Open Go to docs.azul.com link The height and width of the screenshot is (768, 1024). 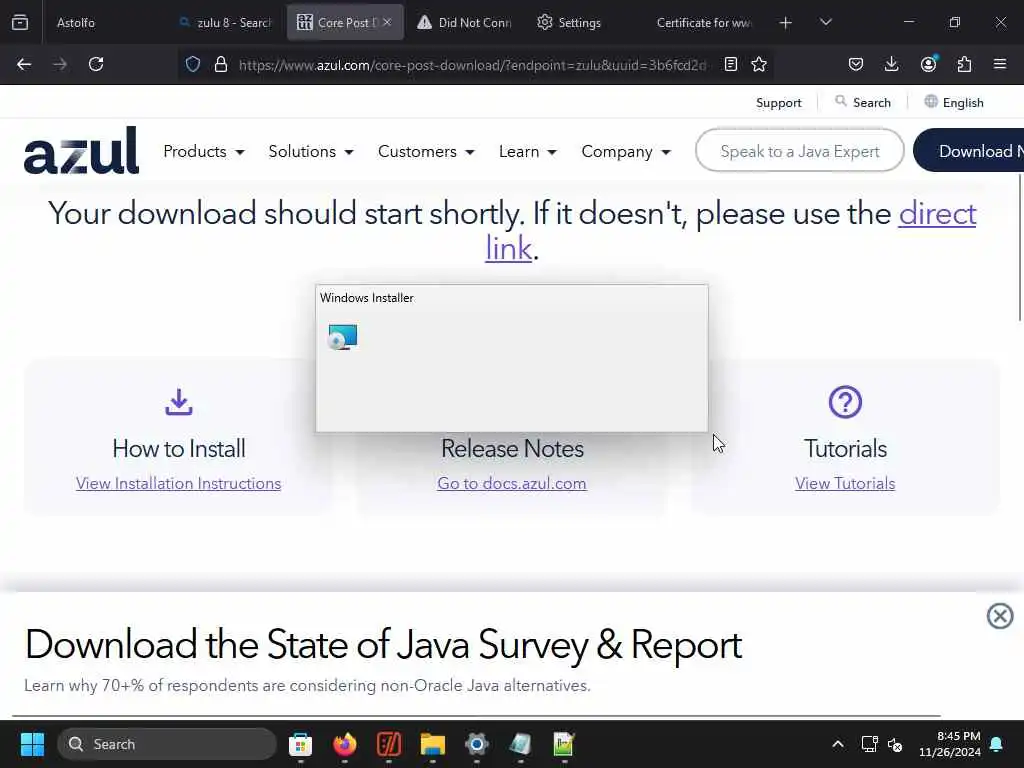coord(512,483)
